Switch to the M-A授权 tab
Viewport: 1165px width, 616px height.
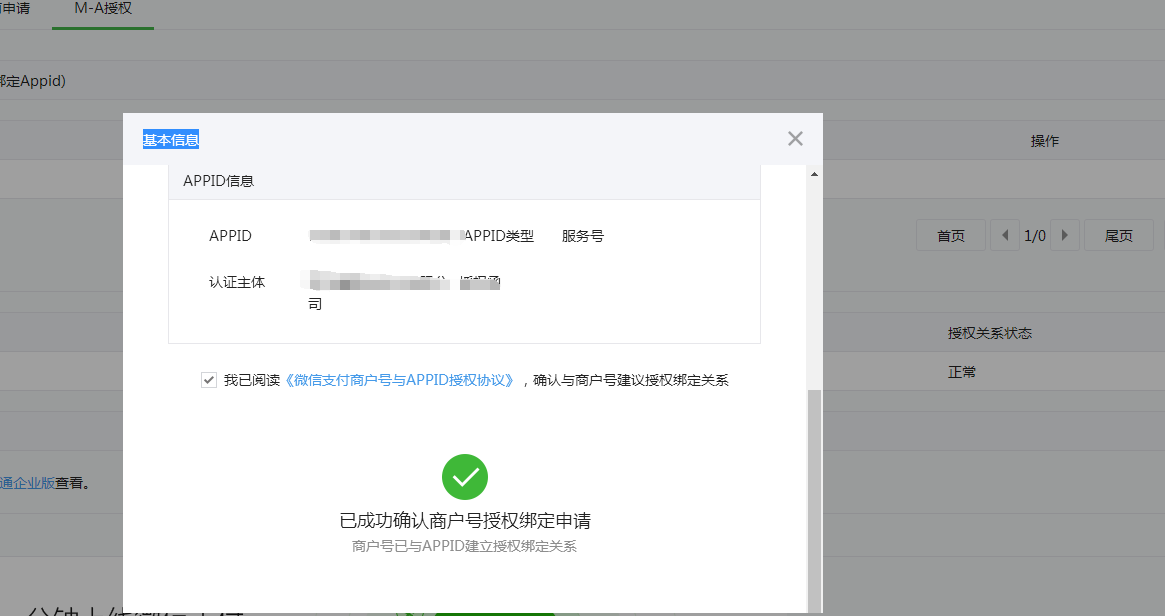[103, 7]
